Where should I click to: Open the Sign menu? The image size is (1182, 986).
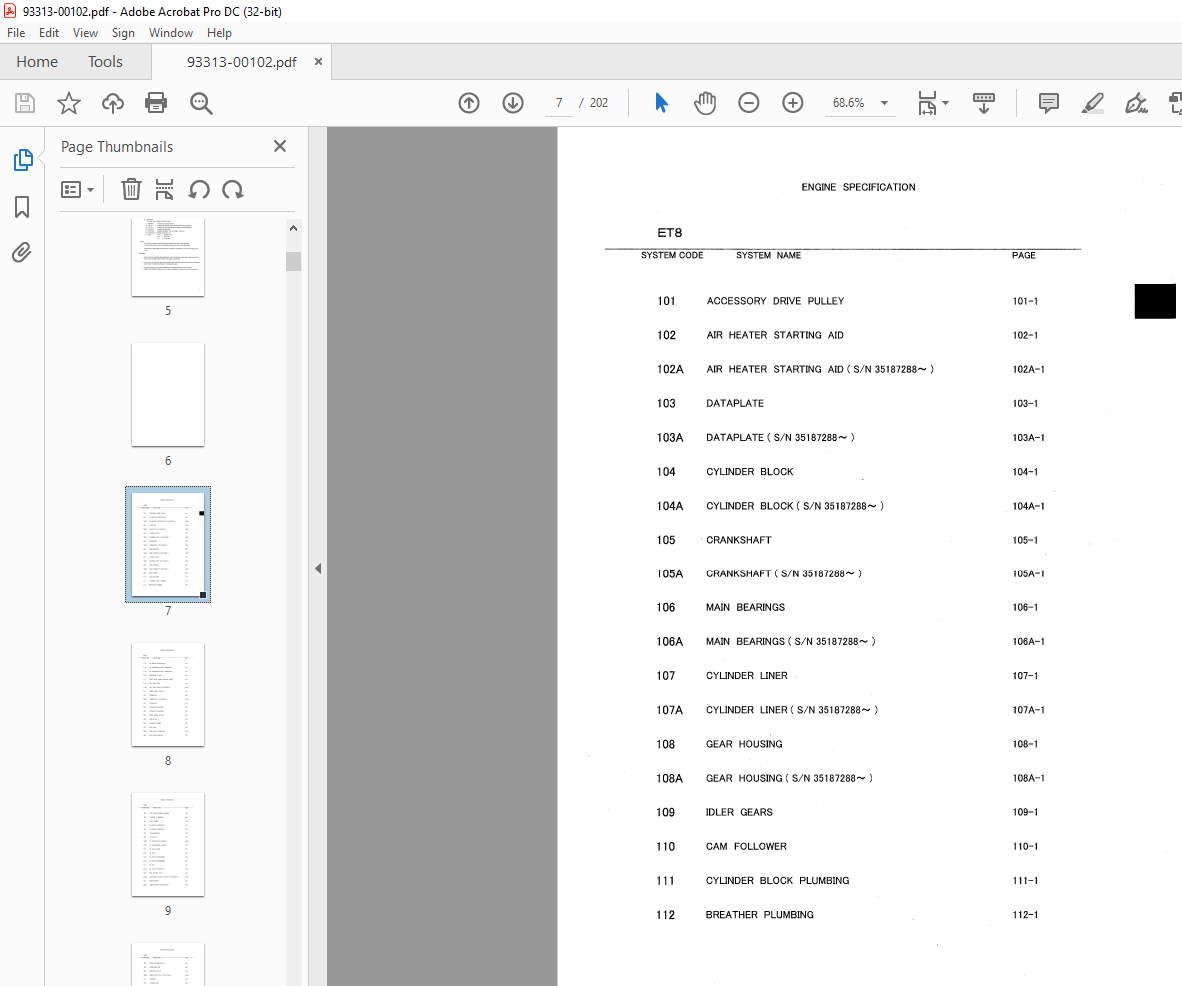123,33
